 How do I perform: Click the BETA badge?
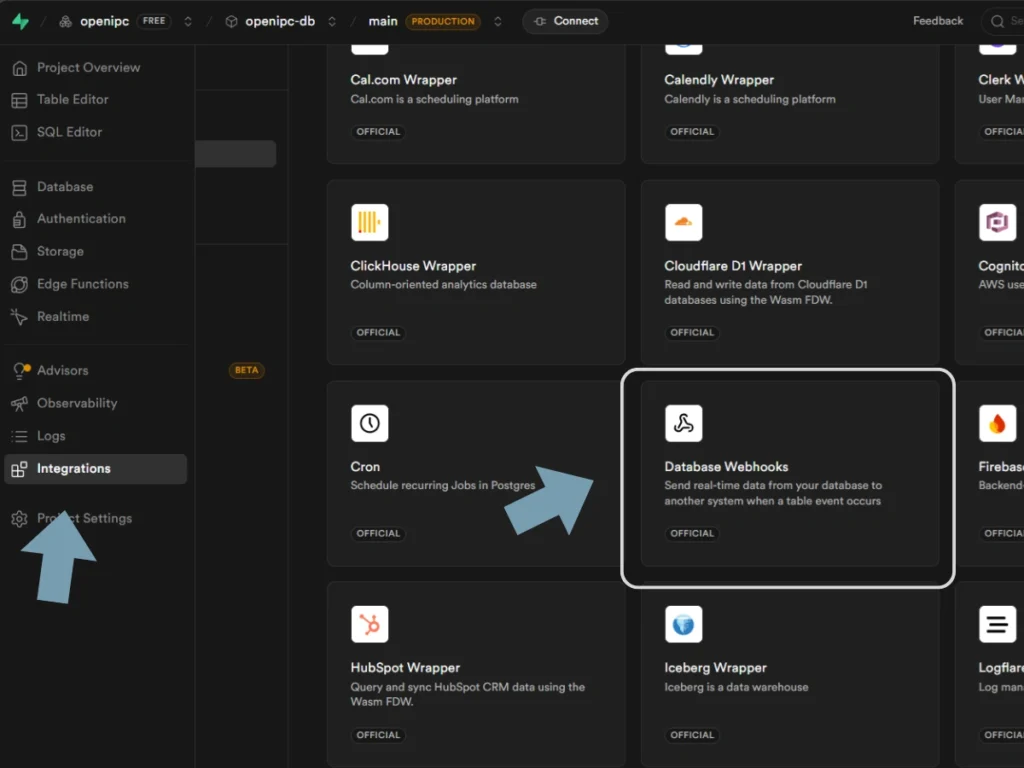pyautogui.click(x=246, y=370)
